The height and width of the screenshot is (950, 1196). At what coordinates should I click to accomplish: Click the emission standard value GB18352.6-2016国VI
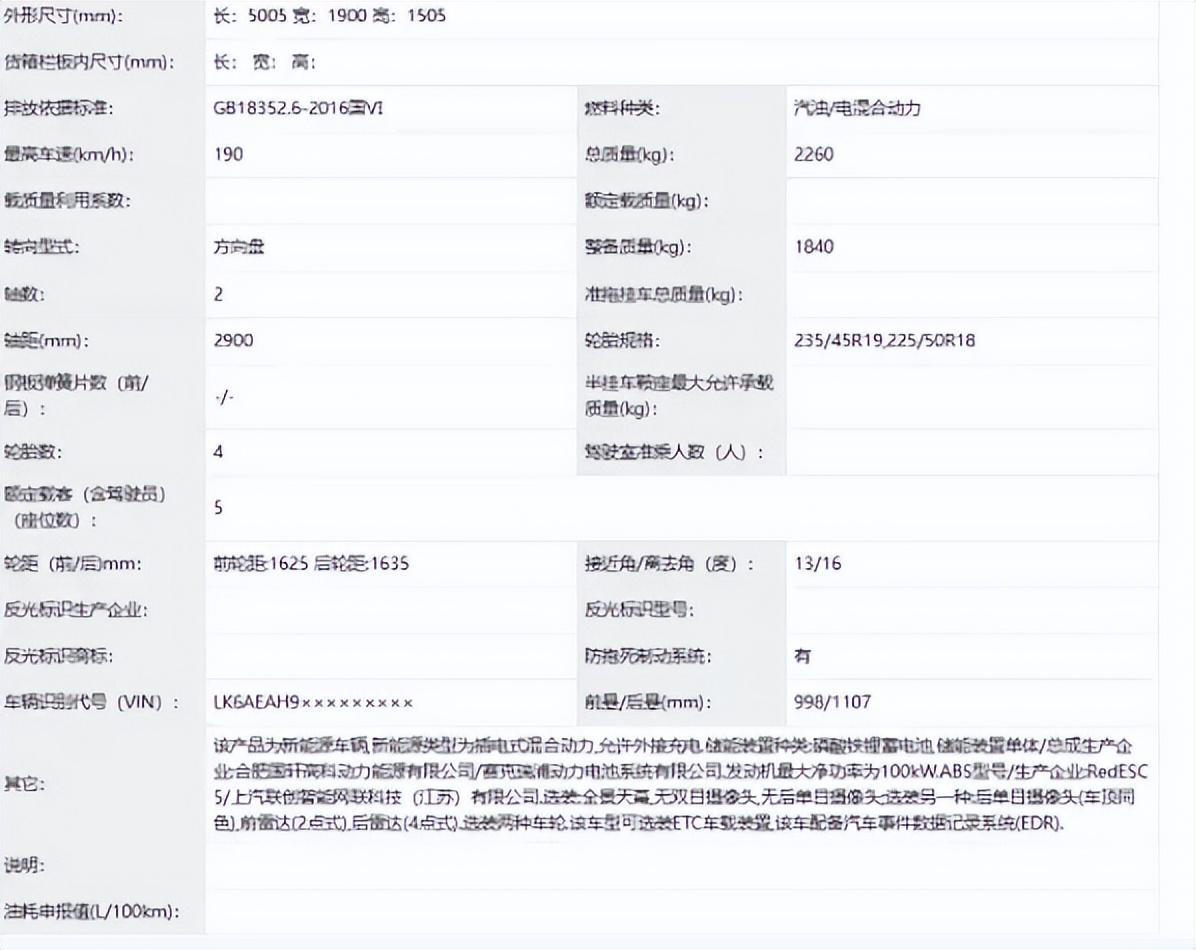(298, 108)
